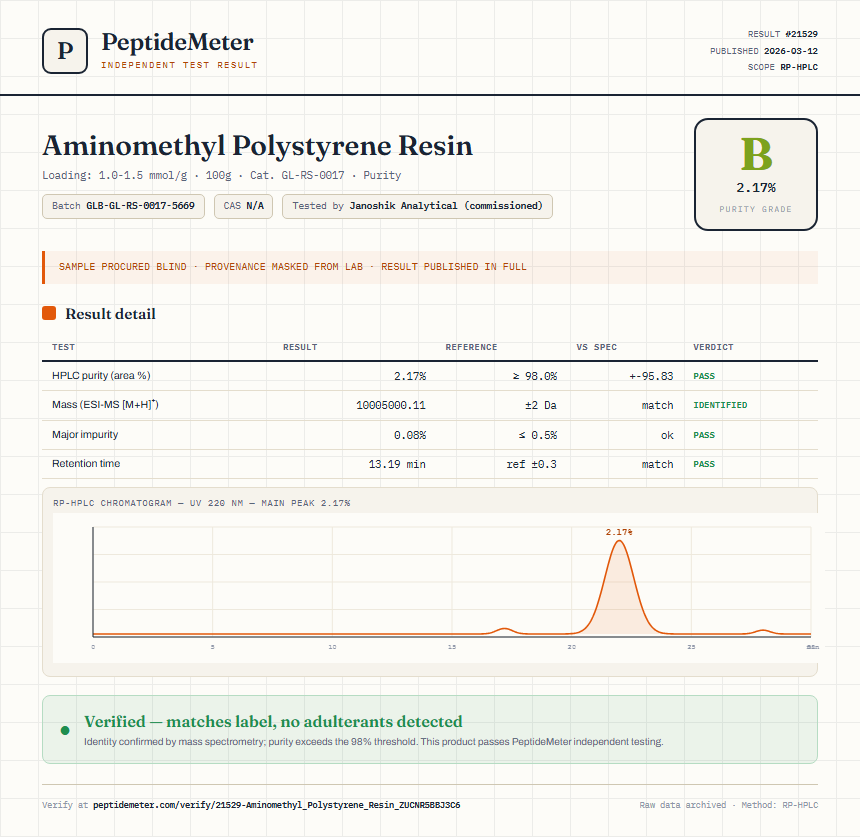The height and width of the screenshot is (837, 860).
Task: Click the main peak in the chromatogram
Action: [x=619, y=587]
